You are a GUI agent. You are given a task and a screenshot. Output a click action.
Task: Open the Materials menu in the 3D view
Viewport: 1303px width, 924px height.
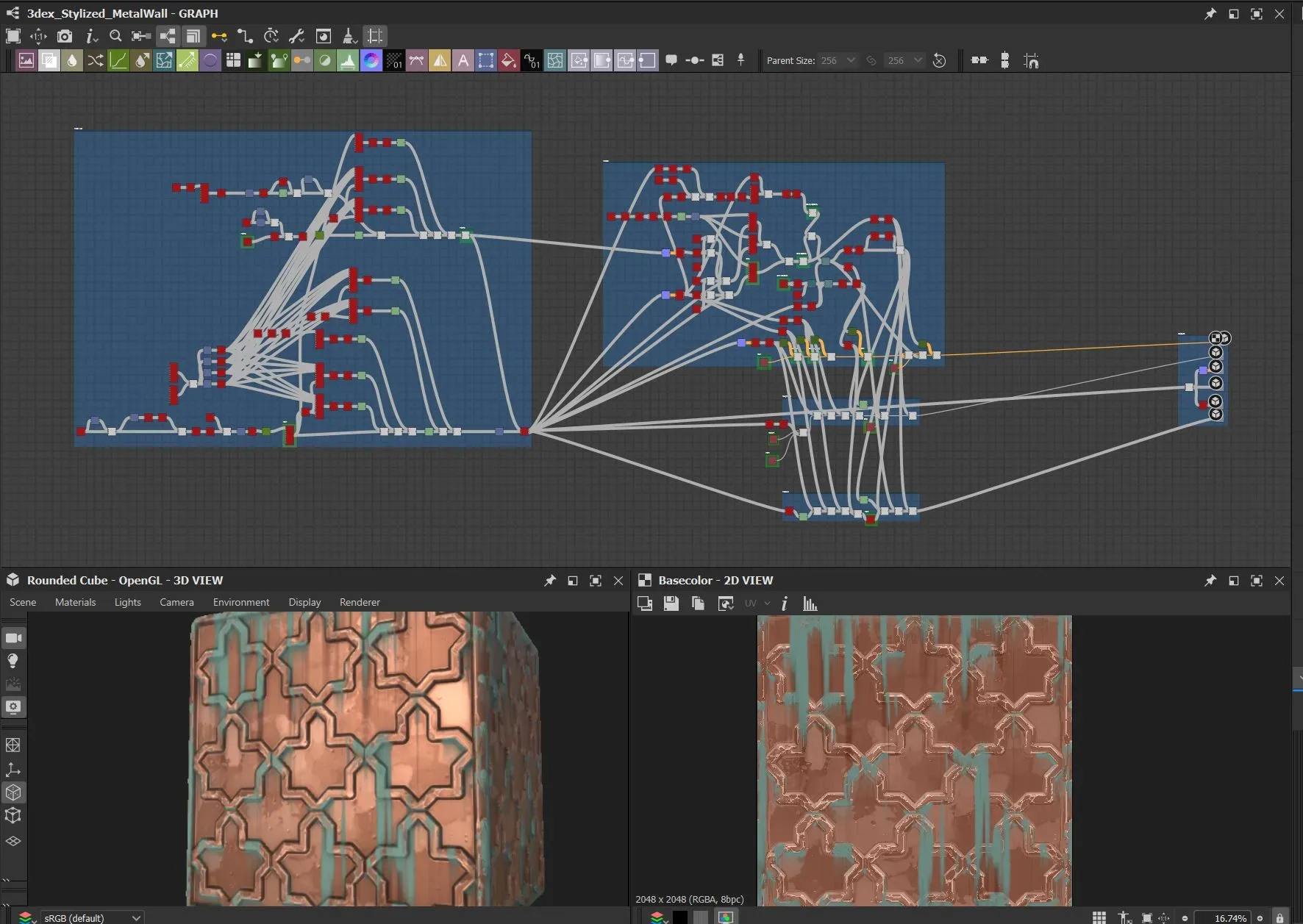(75, 602)
